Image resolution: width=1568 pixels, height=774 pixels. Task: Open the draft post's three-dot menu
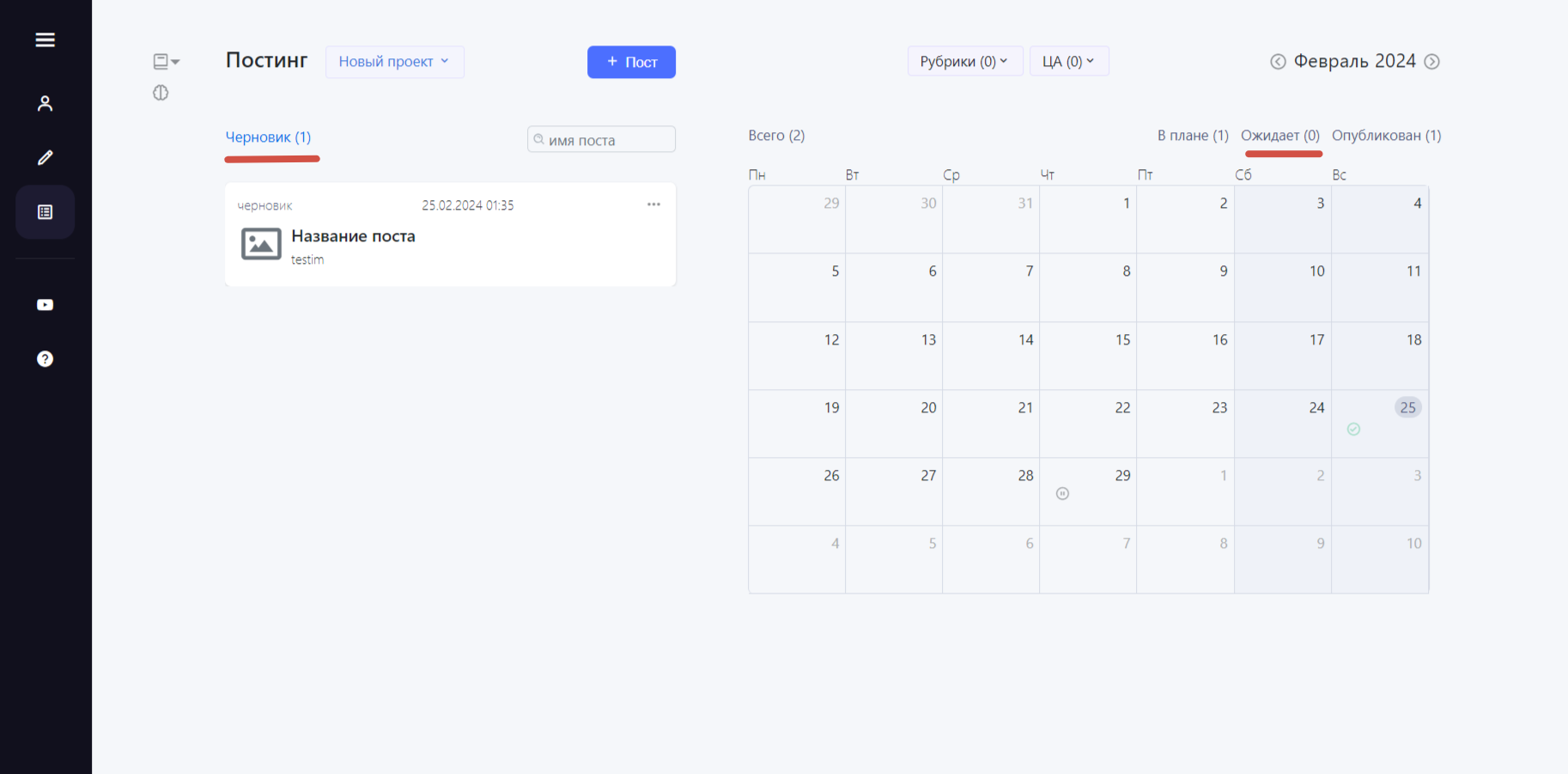tap(653, 204)
